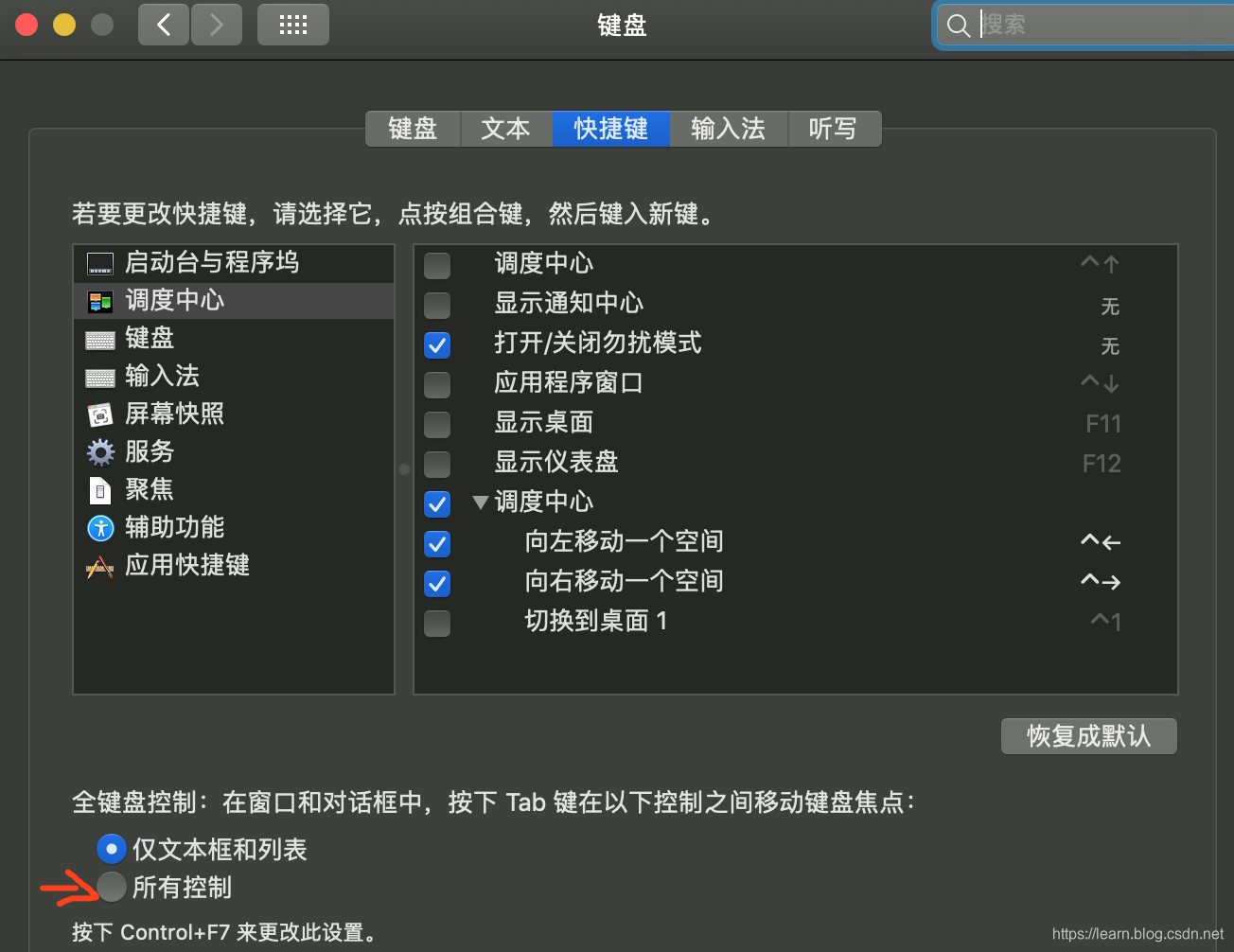This screenshot has height=952, width=1234.
Task: Enable the top 调度中心 shortcut checkbox
Action: pos(437,266)
